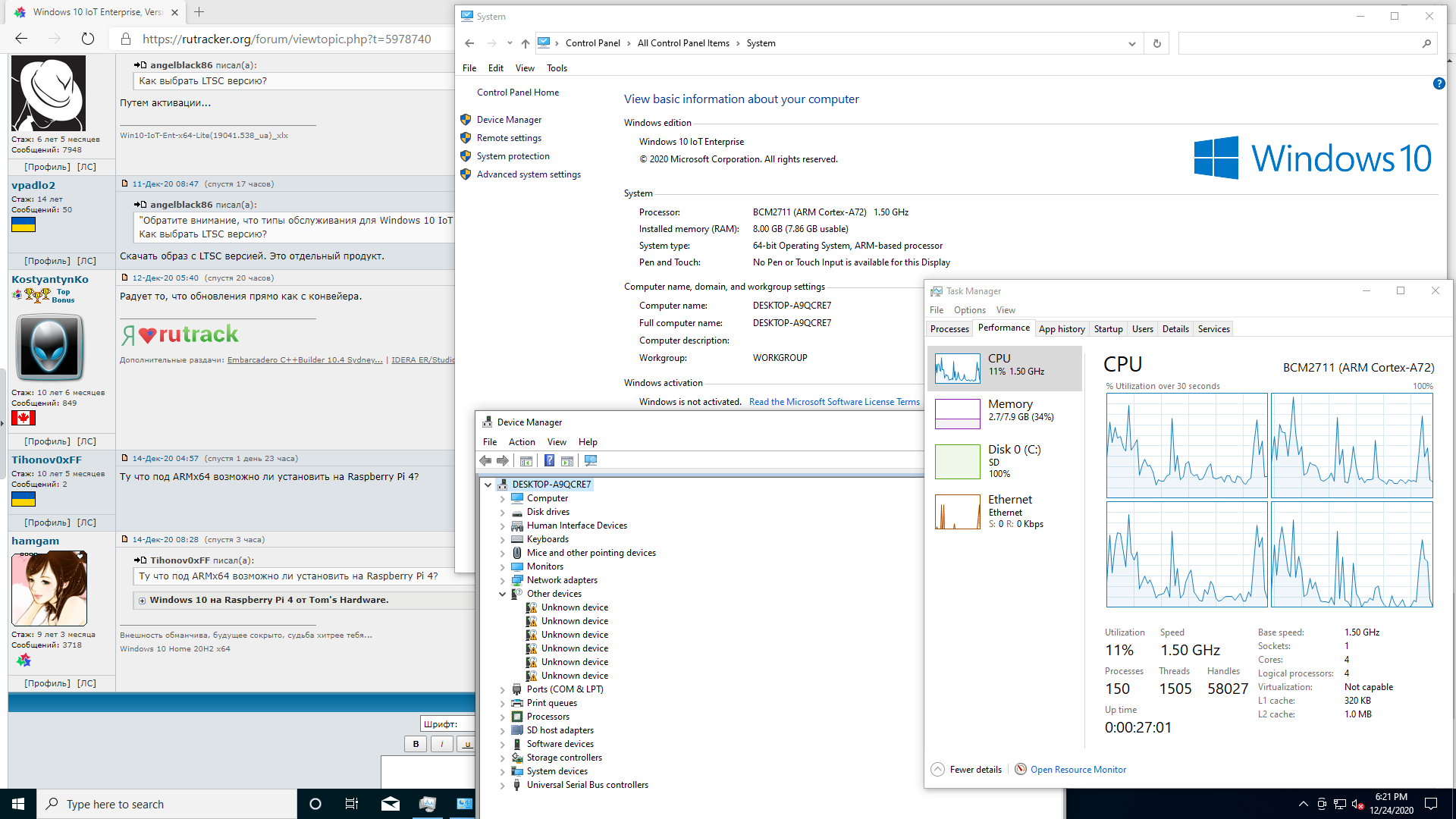Click Read the Microsoft Software License Terms
Viewport: 1456px width, 819px height.
834,402
